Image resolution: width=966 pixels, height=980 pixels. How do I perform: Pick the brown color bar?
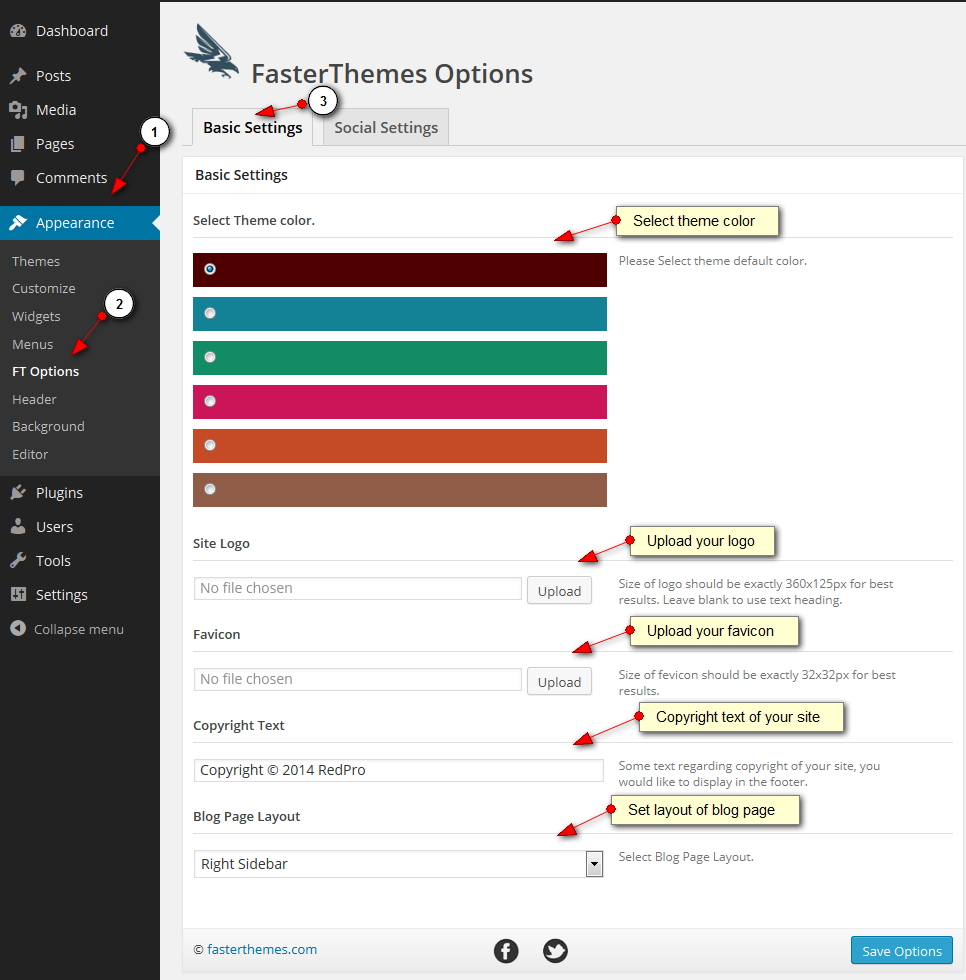coord(400,490)
